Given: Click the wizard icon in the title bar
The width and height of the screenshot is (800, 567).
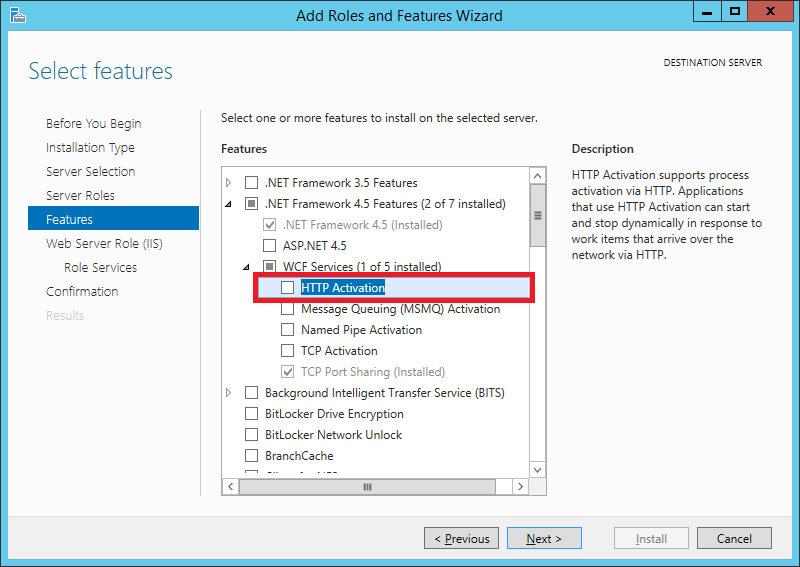Looking at the screenshot, I should (x=17, y=15).
